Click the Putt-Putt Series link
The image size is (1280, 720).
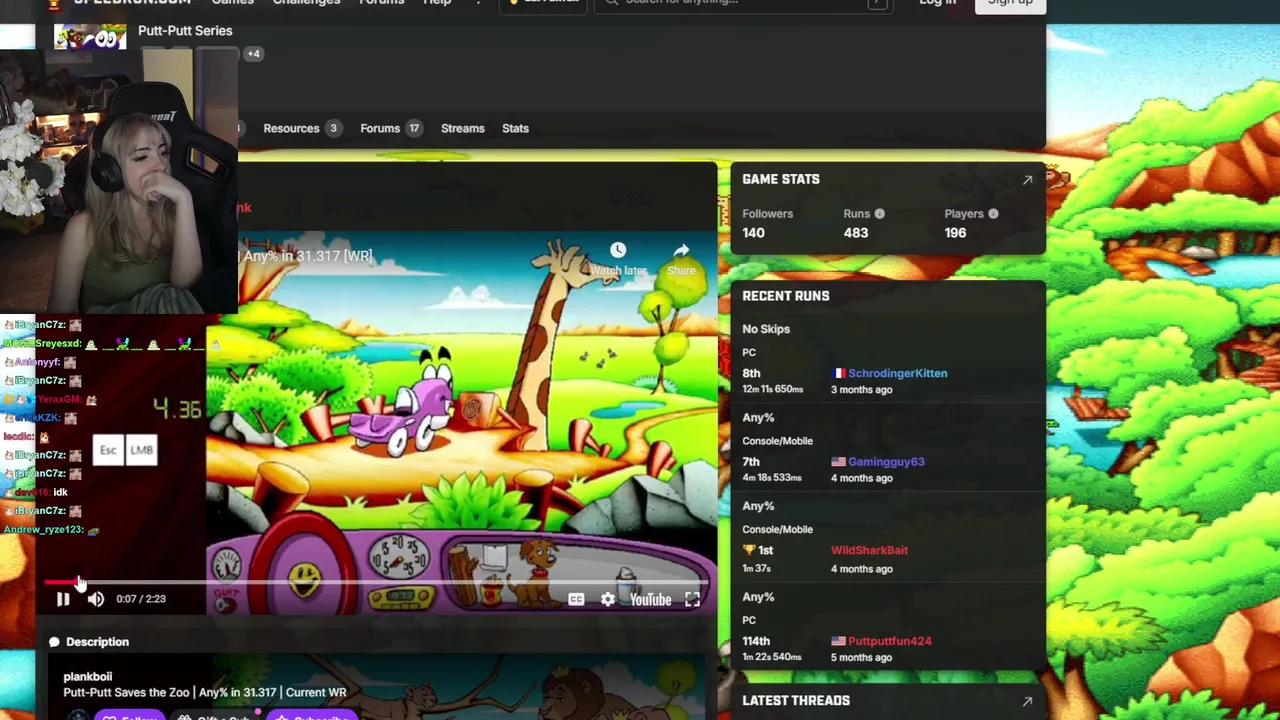[185, 31]
